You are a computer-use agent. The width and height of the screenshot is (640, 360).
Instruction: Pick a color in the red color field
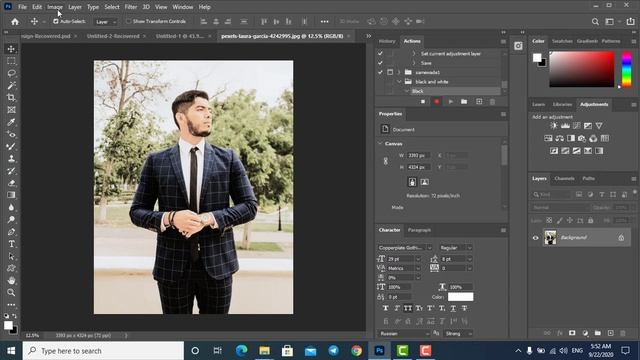582,69
